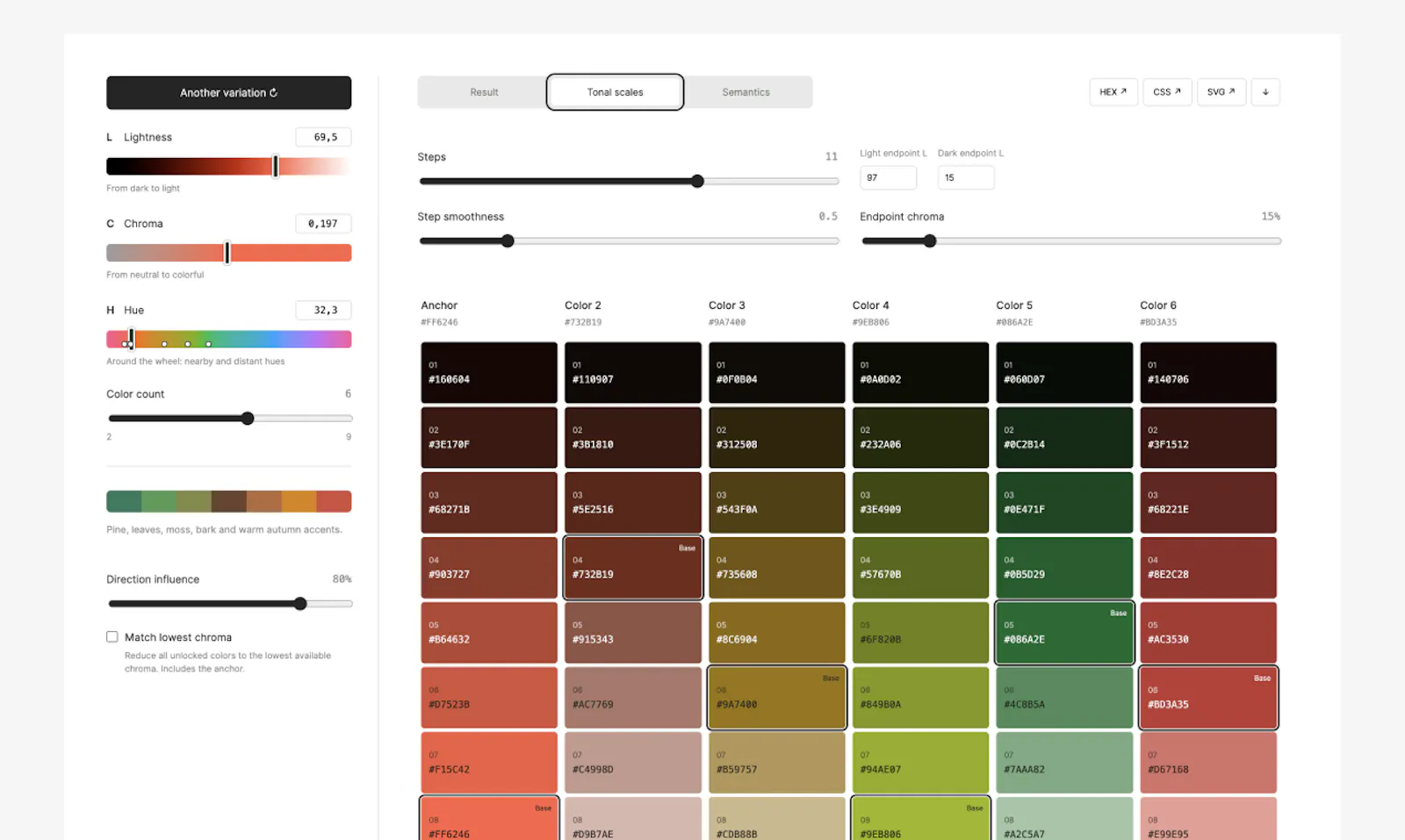Enable Match lowest chroma checkbox
Screen dimensions: 1405x840
pos(112,637)
